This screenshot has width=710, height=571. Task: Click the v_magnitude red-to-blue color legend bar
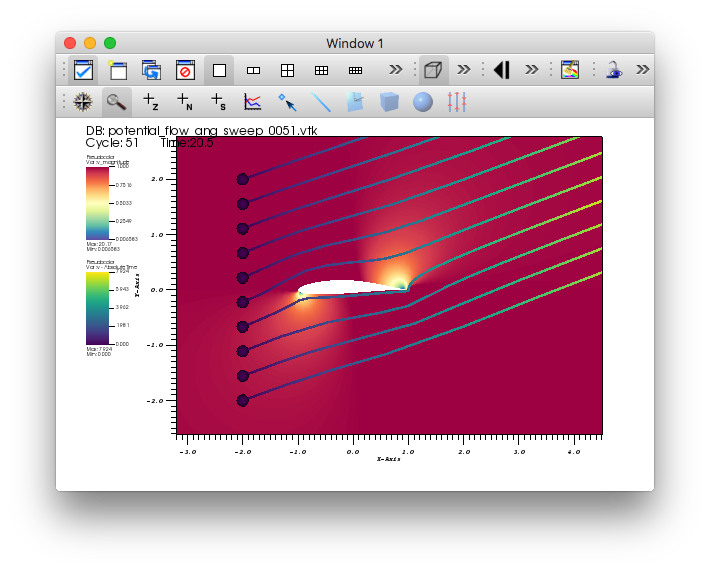(x=97, y=203)
